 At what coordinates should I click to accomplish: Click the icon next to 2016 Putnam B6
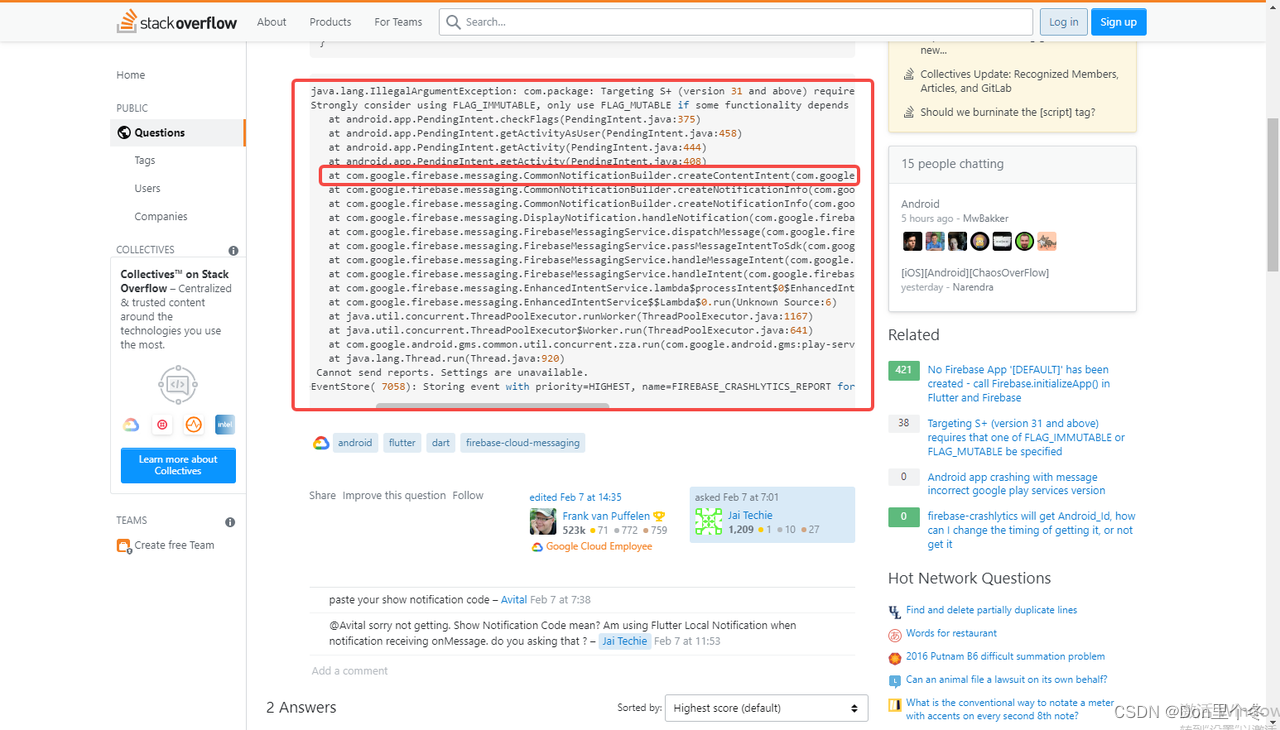[895, 657]
